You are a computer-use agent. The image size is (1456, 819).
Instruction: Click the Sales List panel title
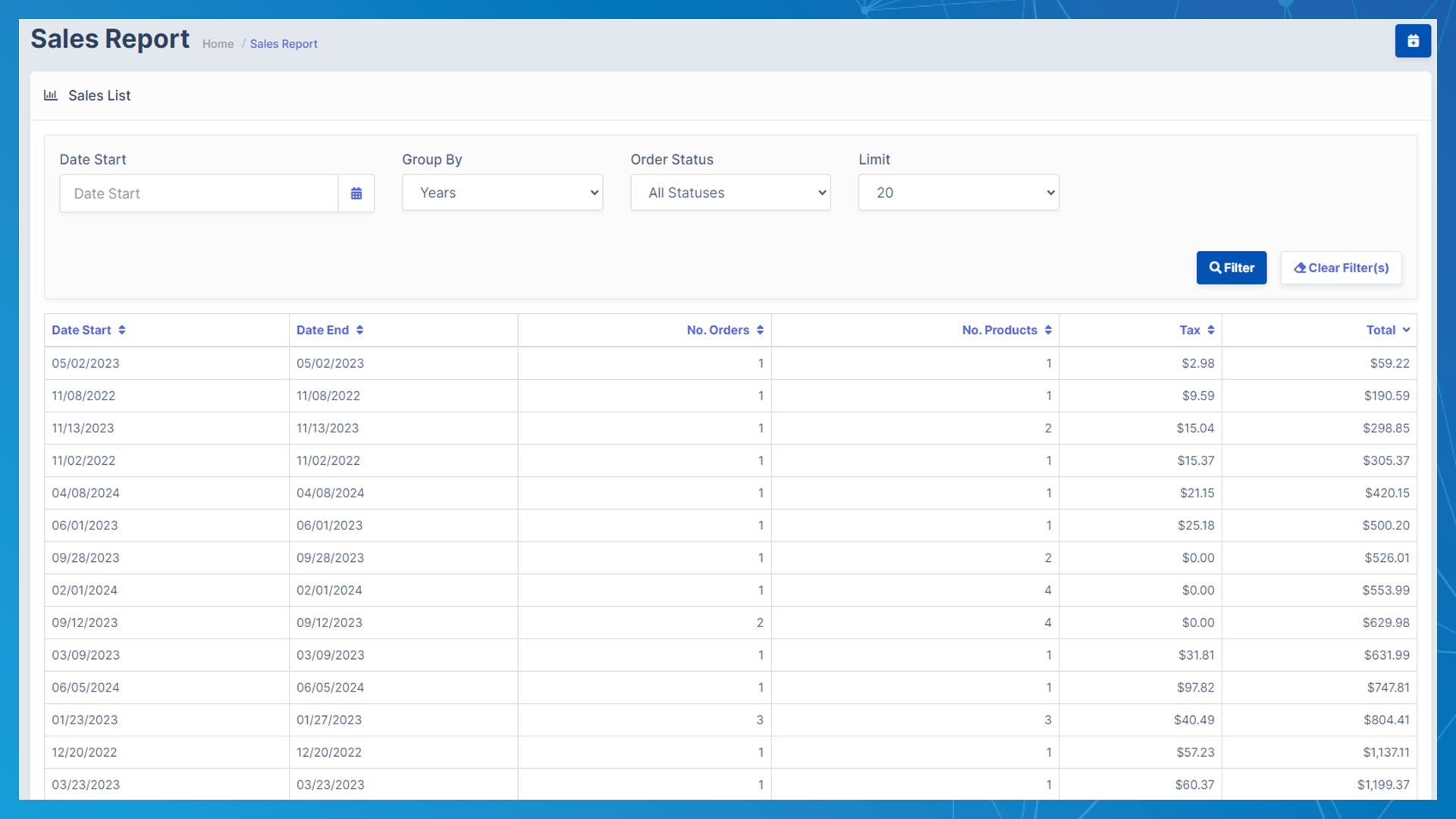99,96
